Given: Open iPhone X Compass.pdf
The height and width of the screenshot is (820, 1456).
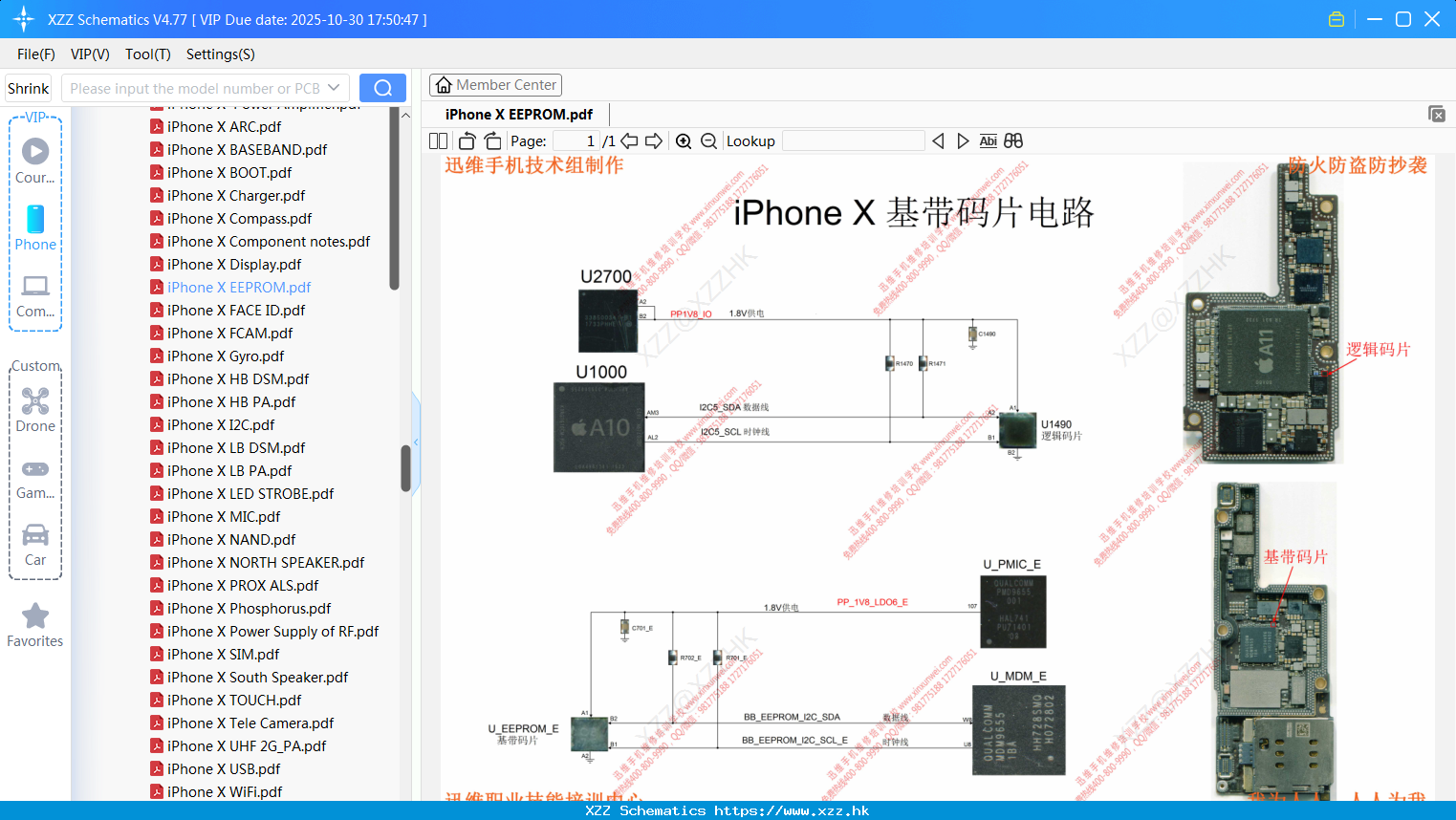Looking at the screenshot, I should click(x=239, y=218).
